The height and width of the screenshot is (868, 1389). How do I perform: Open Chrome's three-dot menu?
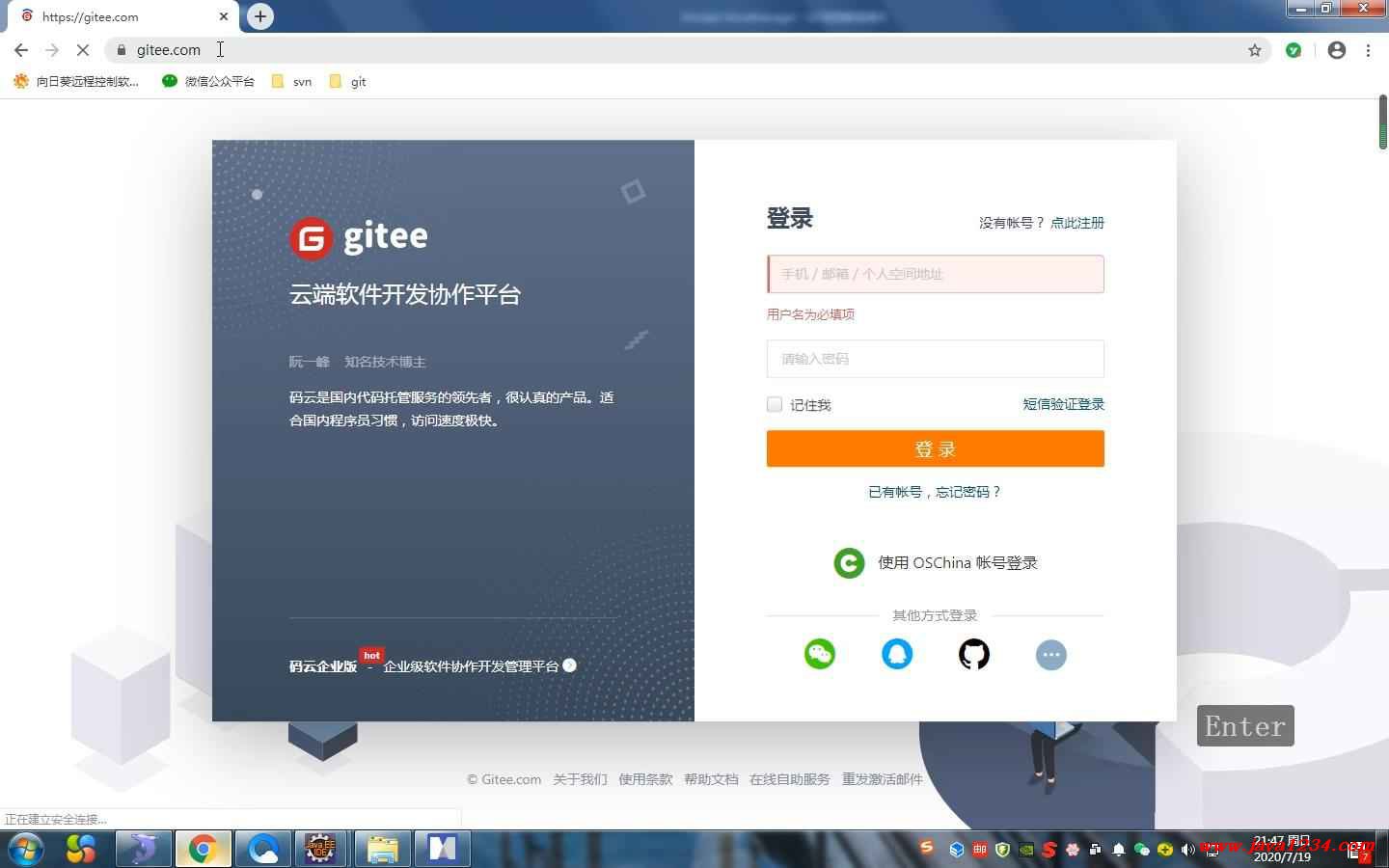(x=1368, y=50)
